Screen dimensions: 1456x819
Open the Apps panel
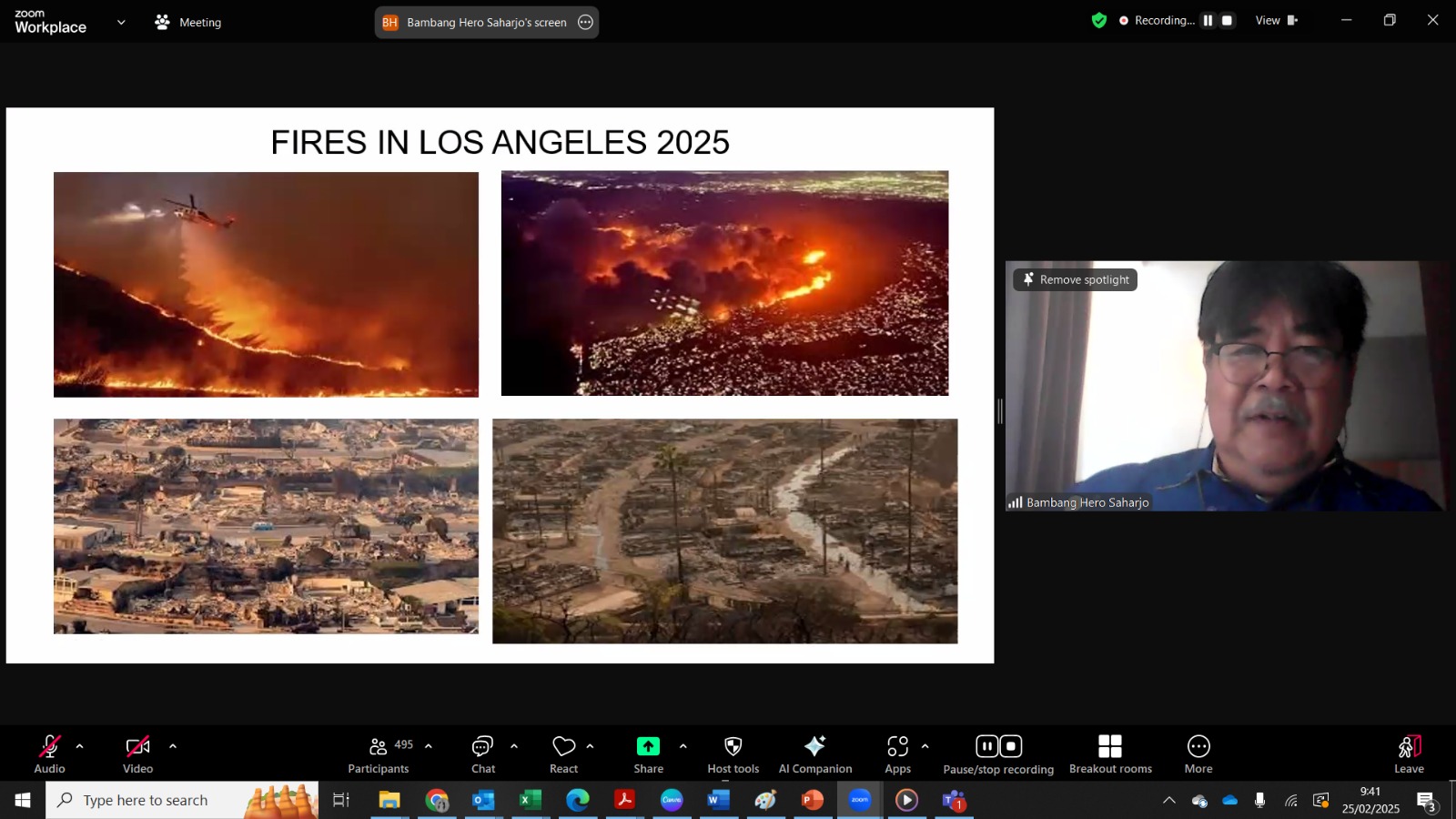coord(898,754)
